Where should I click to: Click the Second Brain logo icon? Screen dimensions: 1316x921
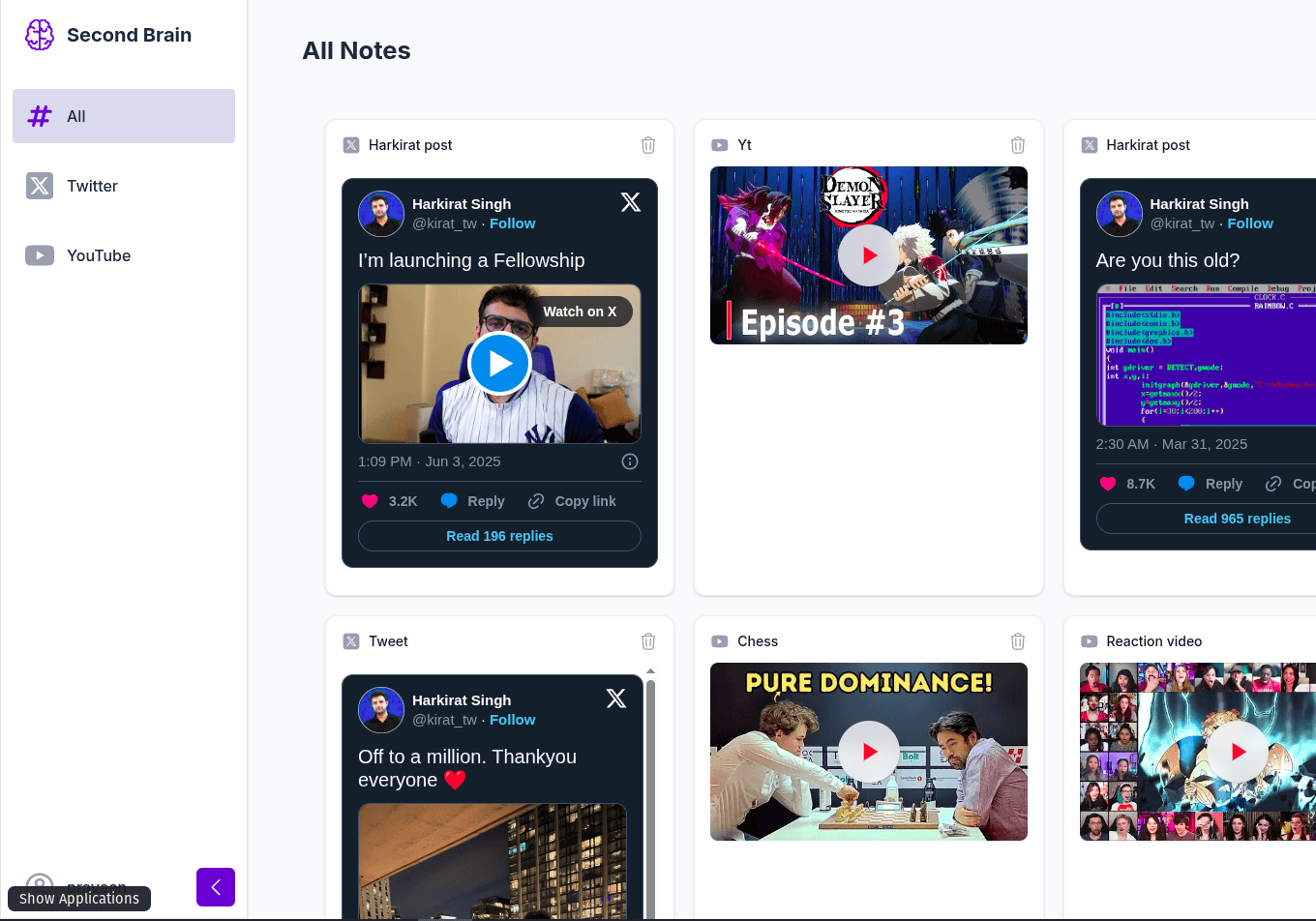[x=40, y=35]
